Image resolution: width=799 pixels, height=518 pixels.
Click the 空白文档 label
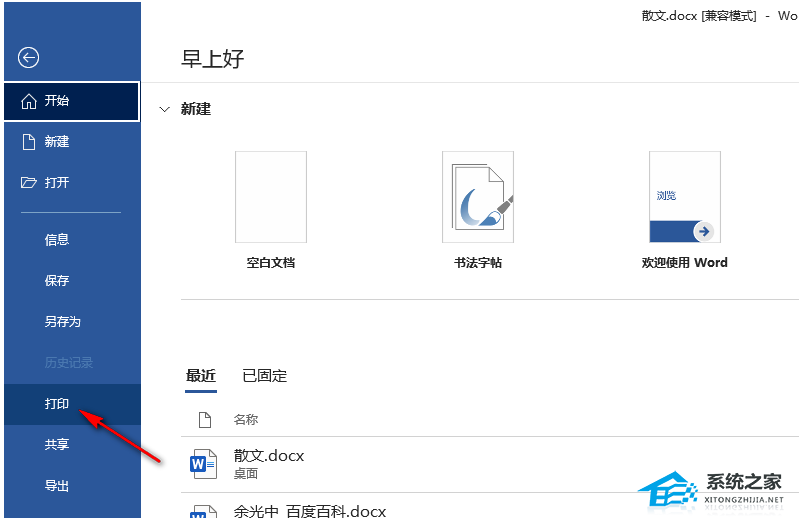click(x=271, y=263)
